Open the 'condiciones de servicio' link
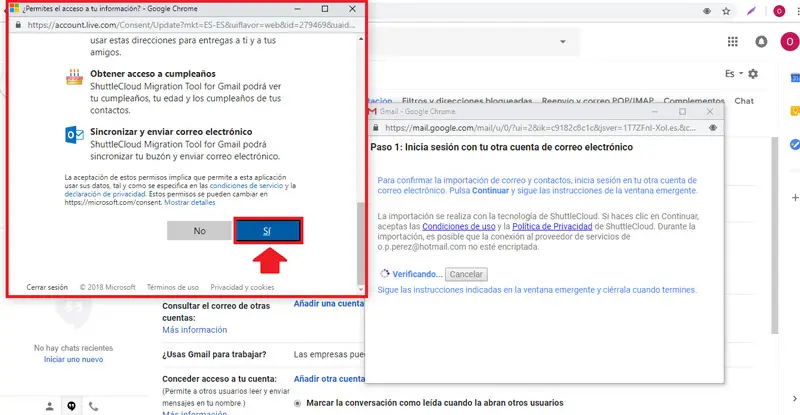The width and height of the screenshot is (800, 415). click(246, 186)
